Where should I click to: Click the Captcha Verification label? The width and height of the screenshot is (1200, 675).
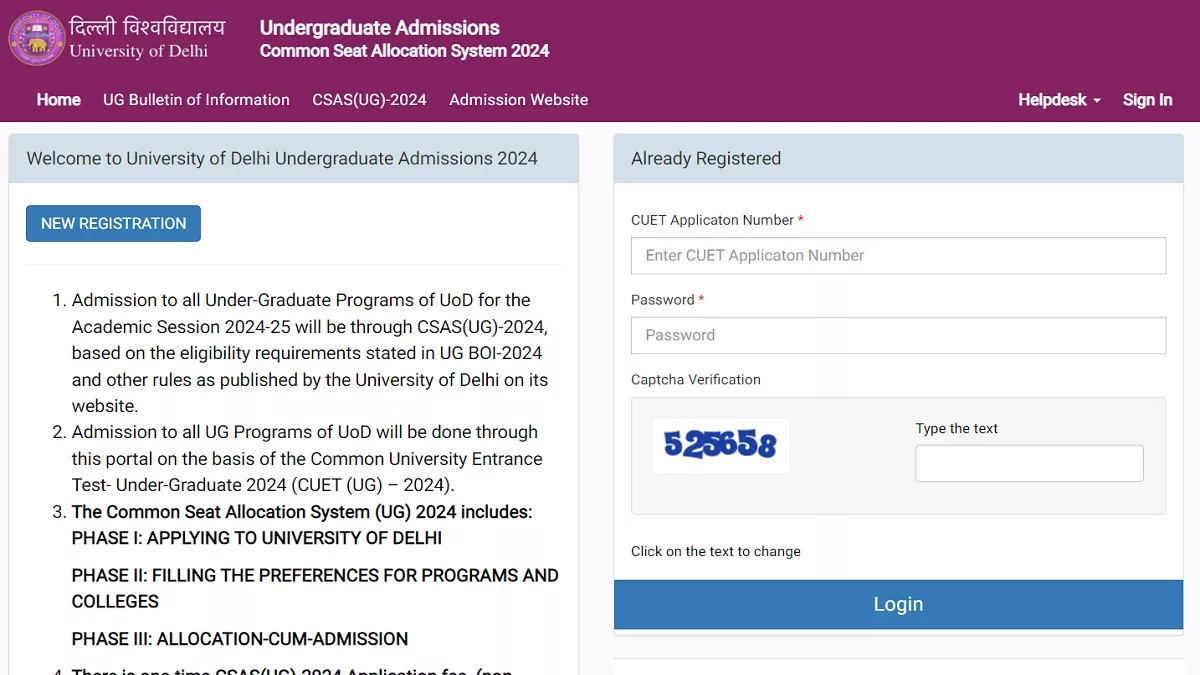point(696,379)
